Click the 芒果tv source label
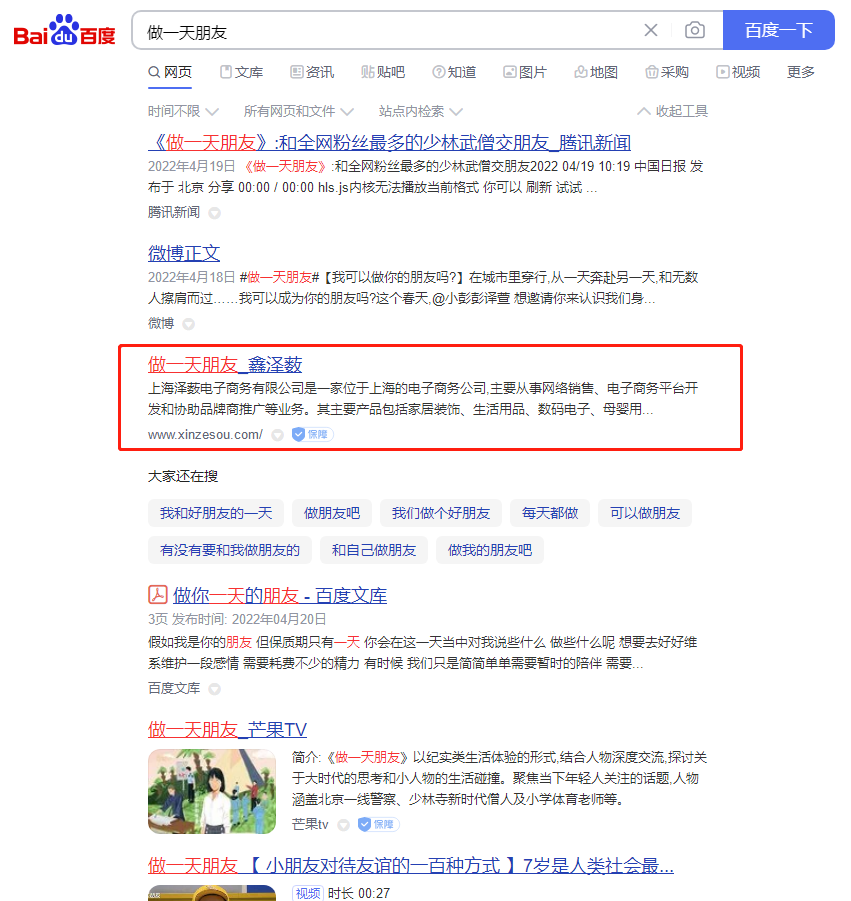851x901 pixels. 310,825
